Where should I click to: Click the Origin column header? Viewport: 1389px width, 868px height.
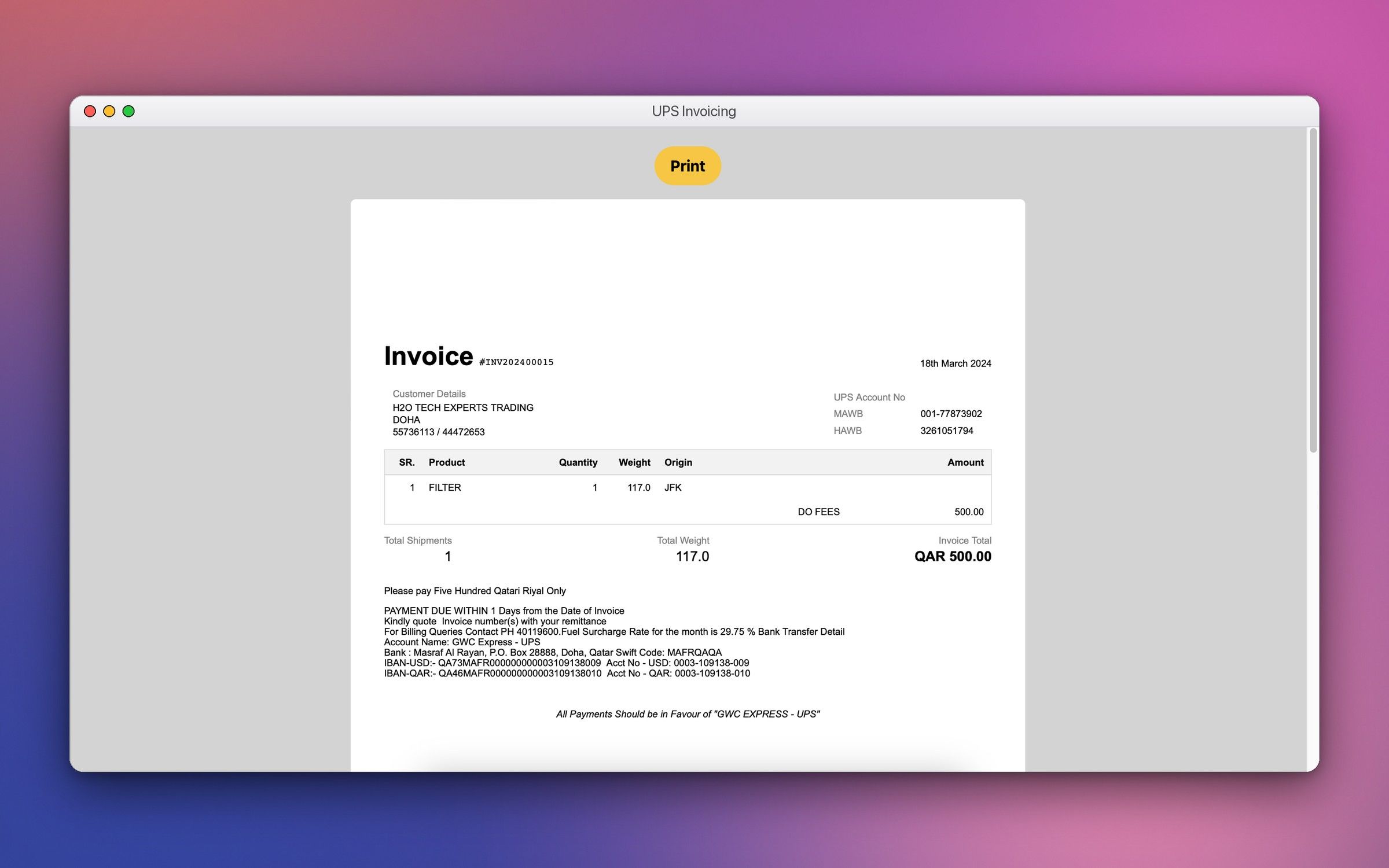coord(678,462)
